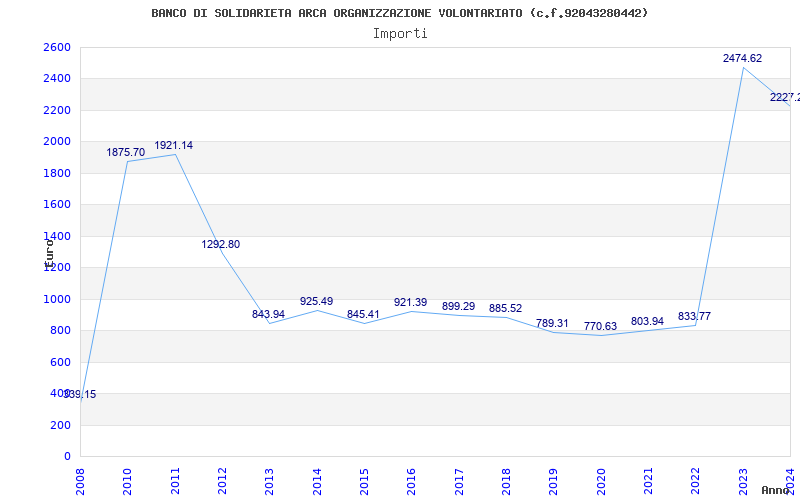
Task: Click year 2016 on the x-axis
Action: pos(411,479)
